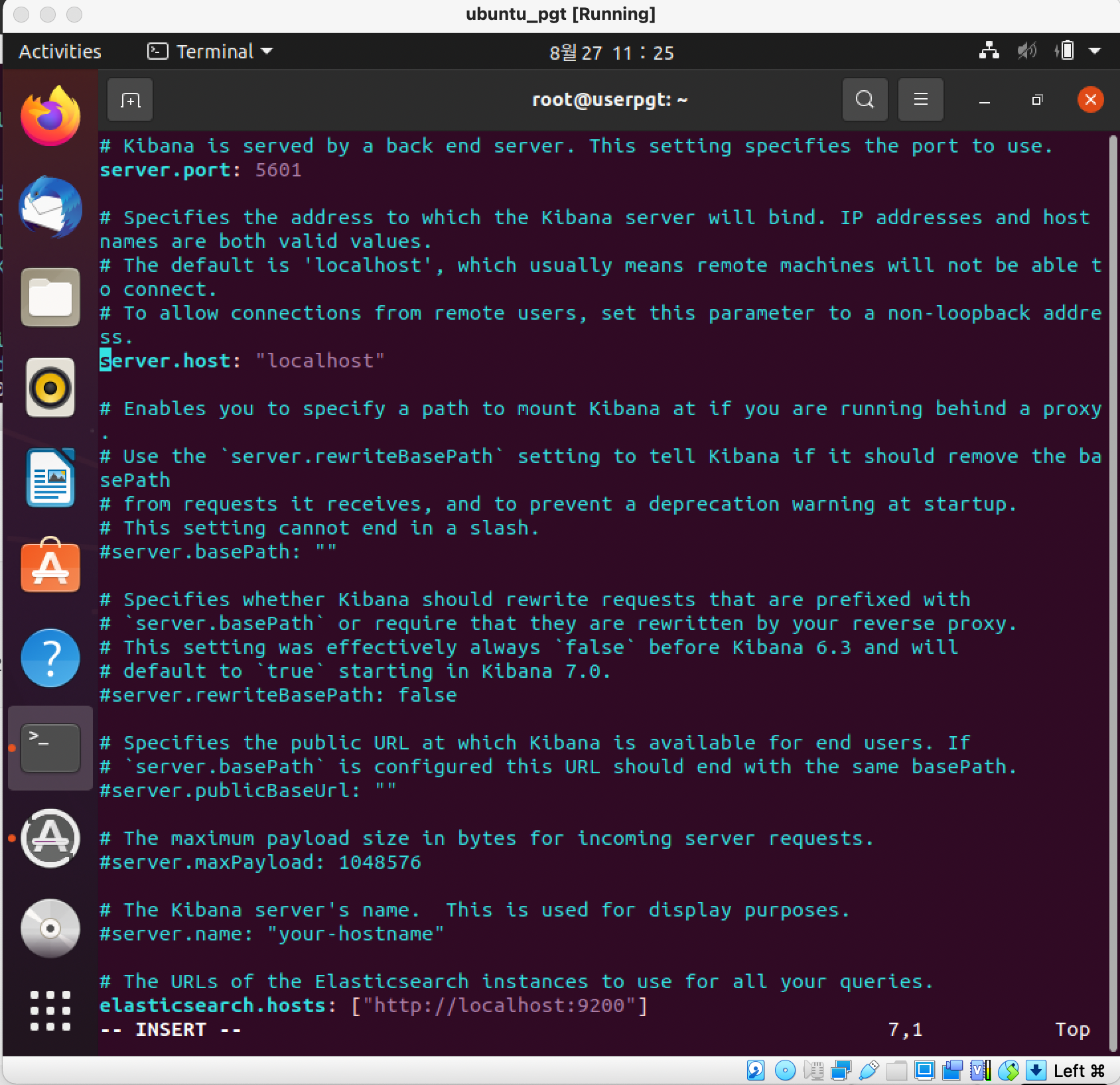This screenshot has width=1120, height=1085.
Task: Place cursor on server.port value 5601
Action: coord(278,170)
